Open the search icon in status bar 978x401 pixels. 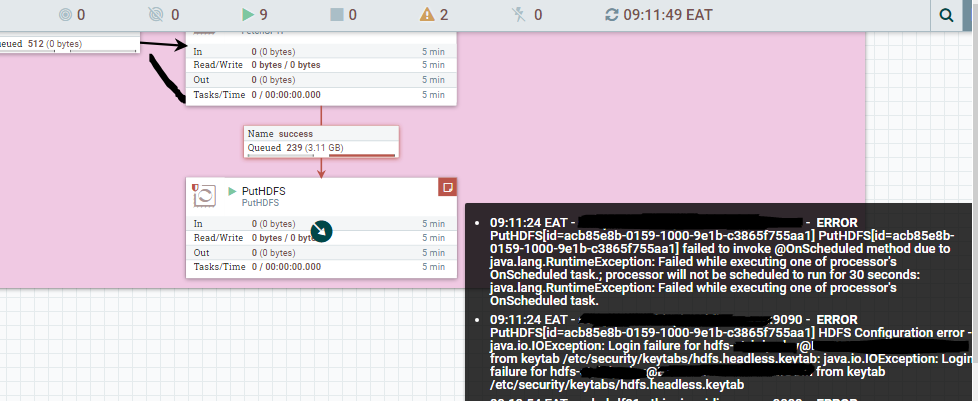click(x=946, y=15)
